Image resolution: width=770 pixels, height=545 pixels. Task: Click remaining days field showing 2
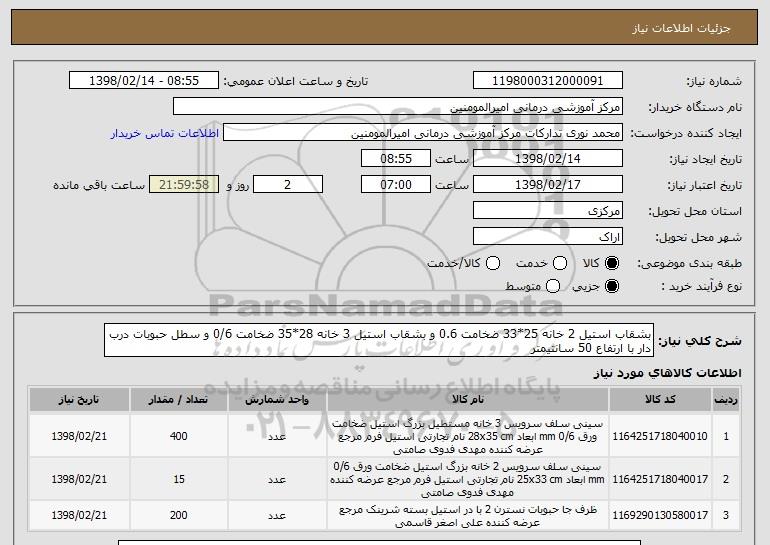(288, 185)
